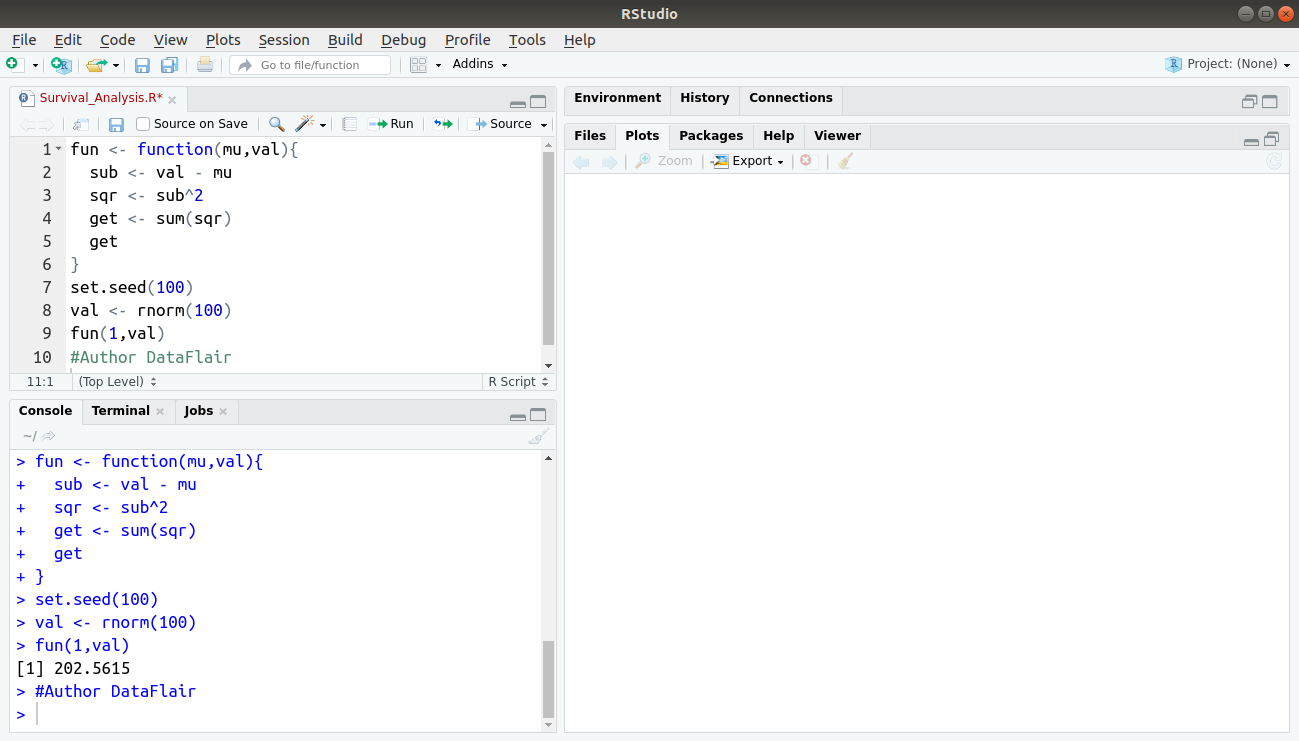Image resolution: width=1299 pixels, height=741 pixels.
Task: Close the Jobs tab
Action: click(x=223, y=412)
